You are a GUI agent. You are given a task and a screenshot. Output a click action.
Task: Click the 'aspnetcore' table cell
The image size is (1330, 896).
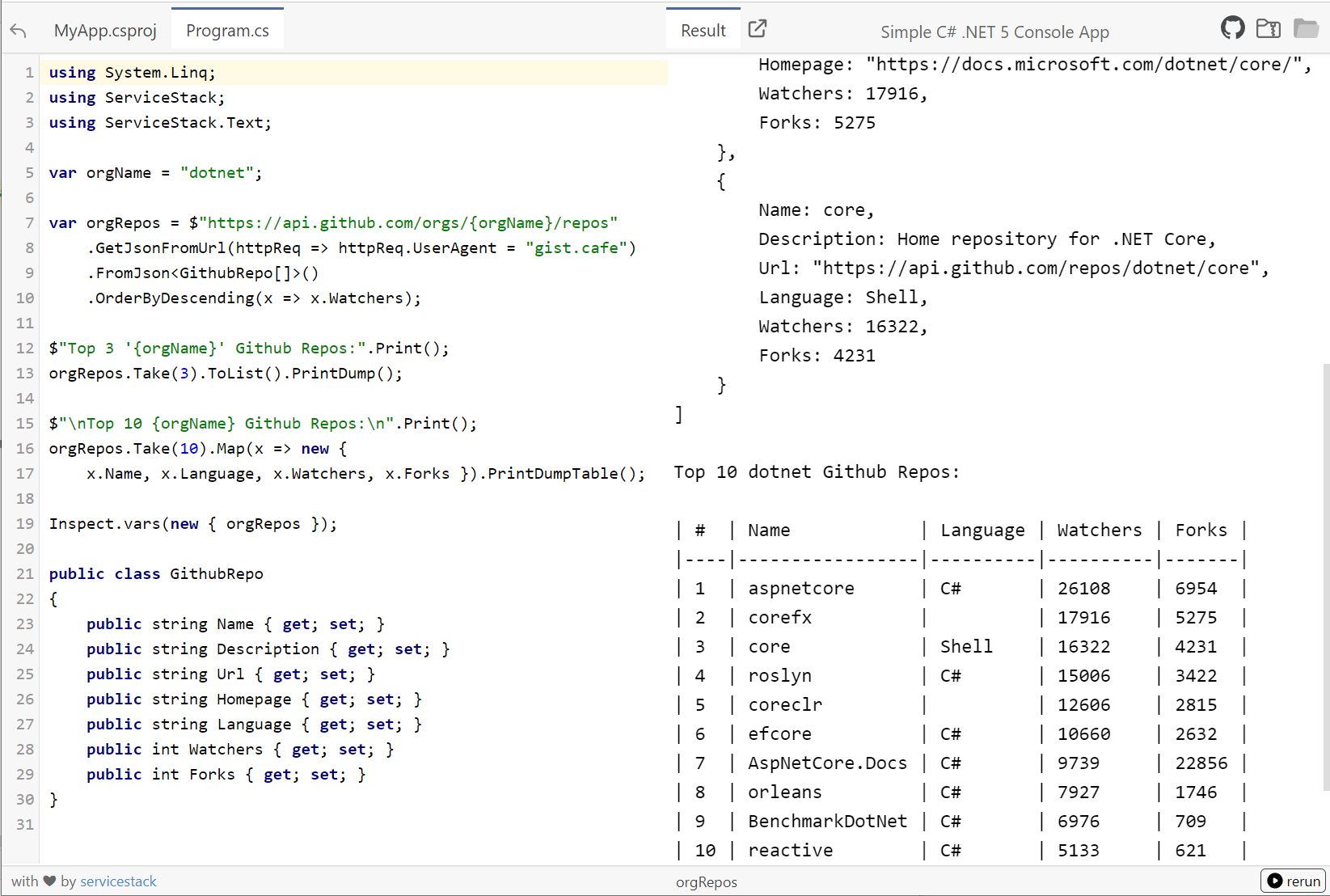801,588
